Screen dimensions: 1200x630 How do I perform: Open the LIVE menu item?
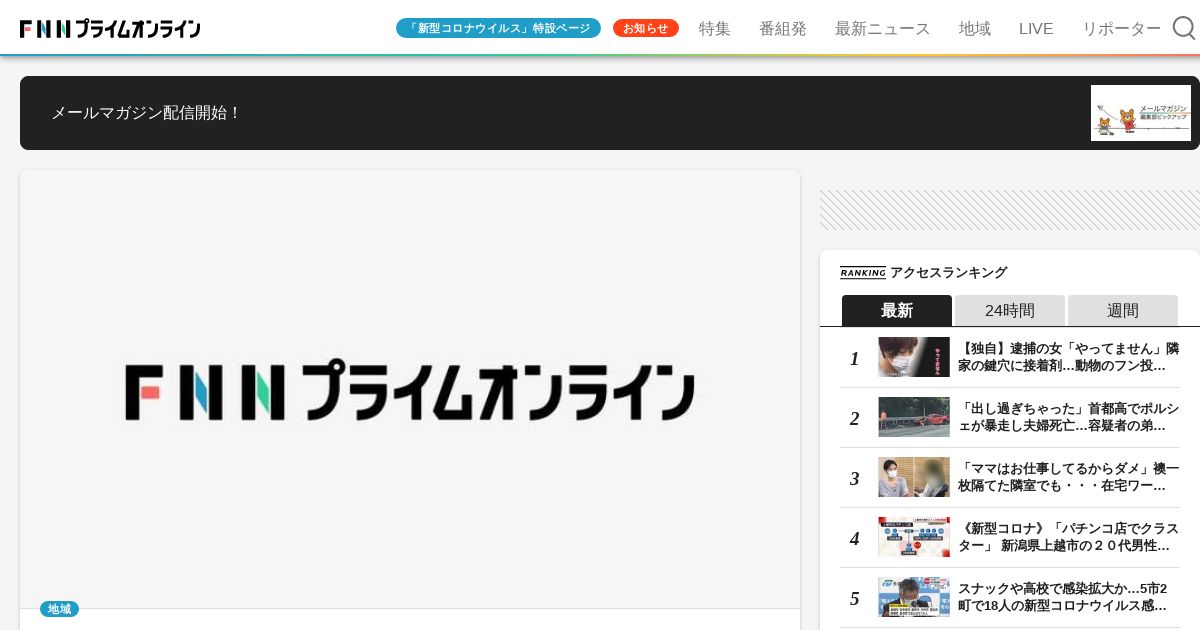tap(1036, 29)
